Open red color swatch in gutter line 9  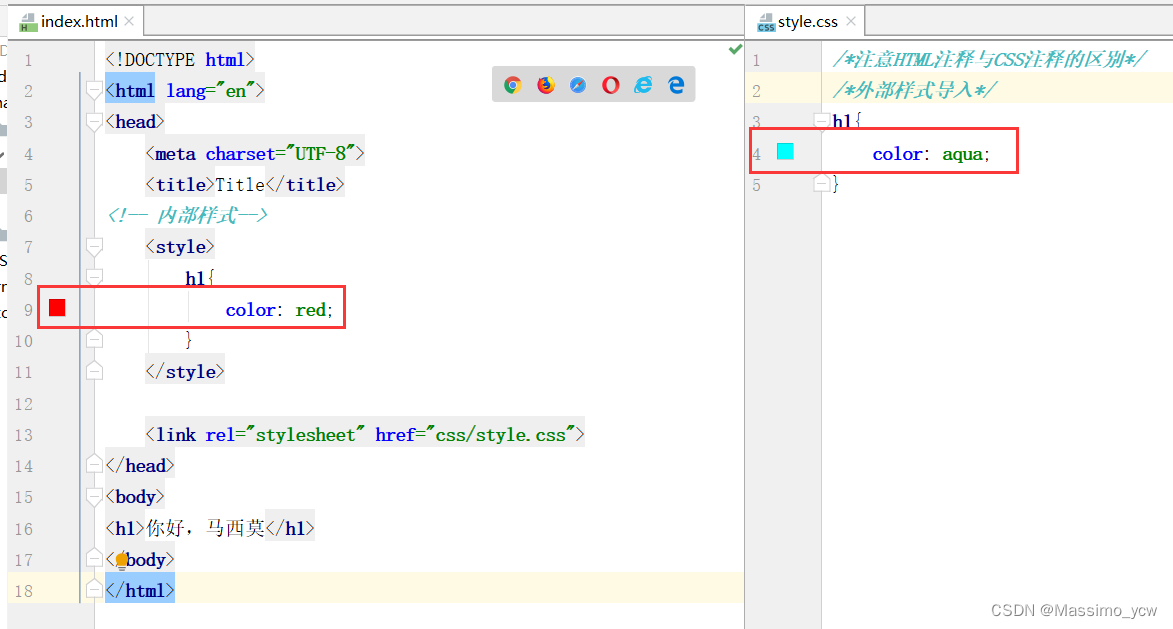pos(58,307)
